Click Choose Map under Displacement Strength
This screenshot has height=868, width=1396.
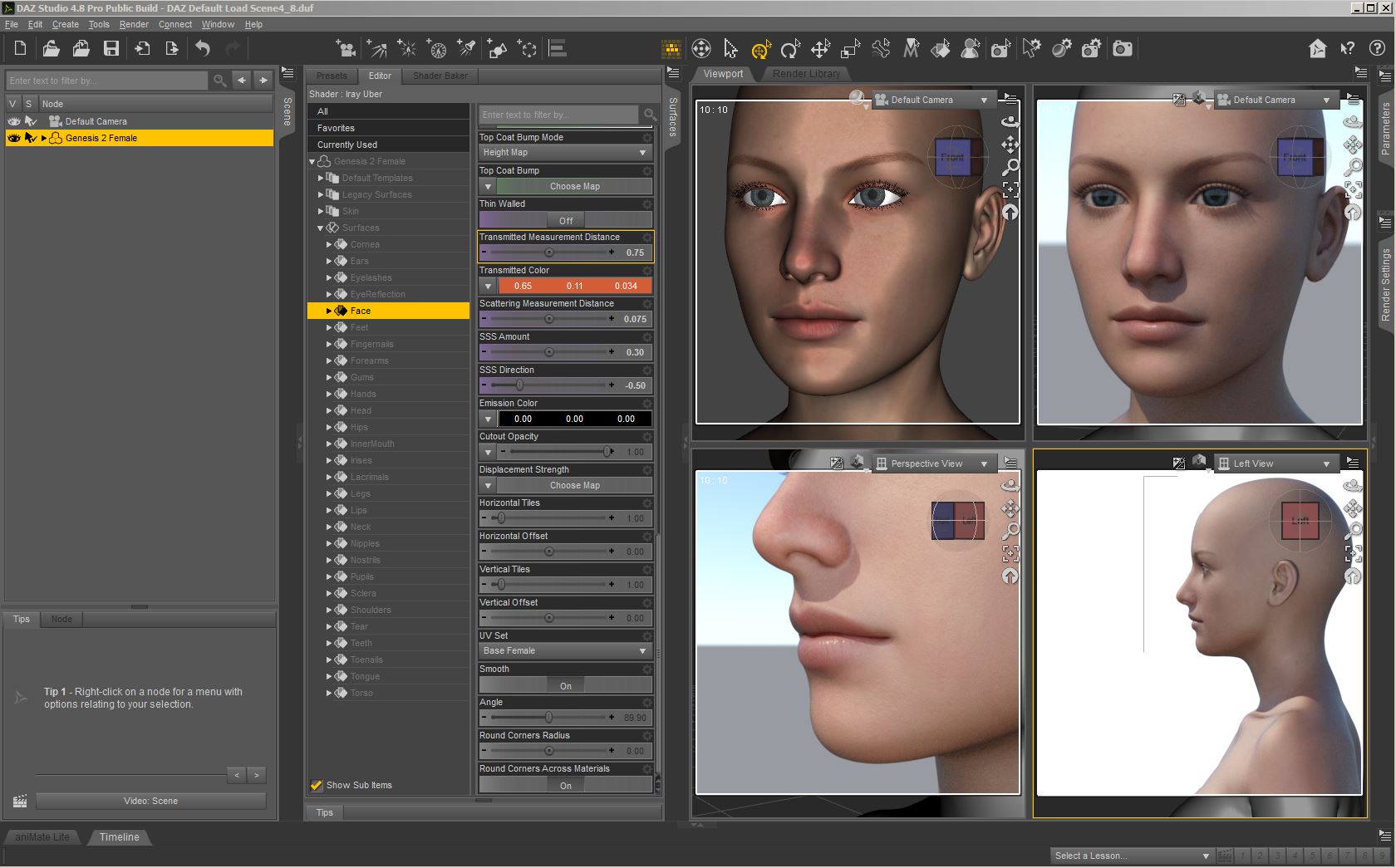coord(574,485)
